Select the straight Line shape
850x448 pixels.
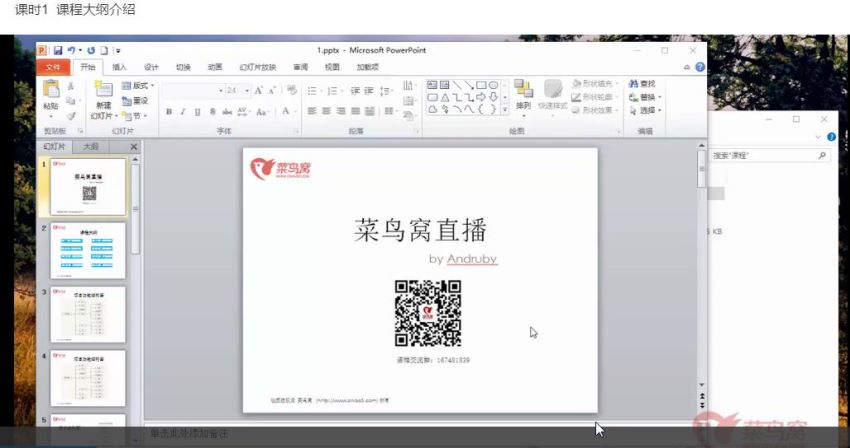(457, 85)
